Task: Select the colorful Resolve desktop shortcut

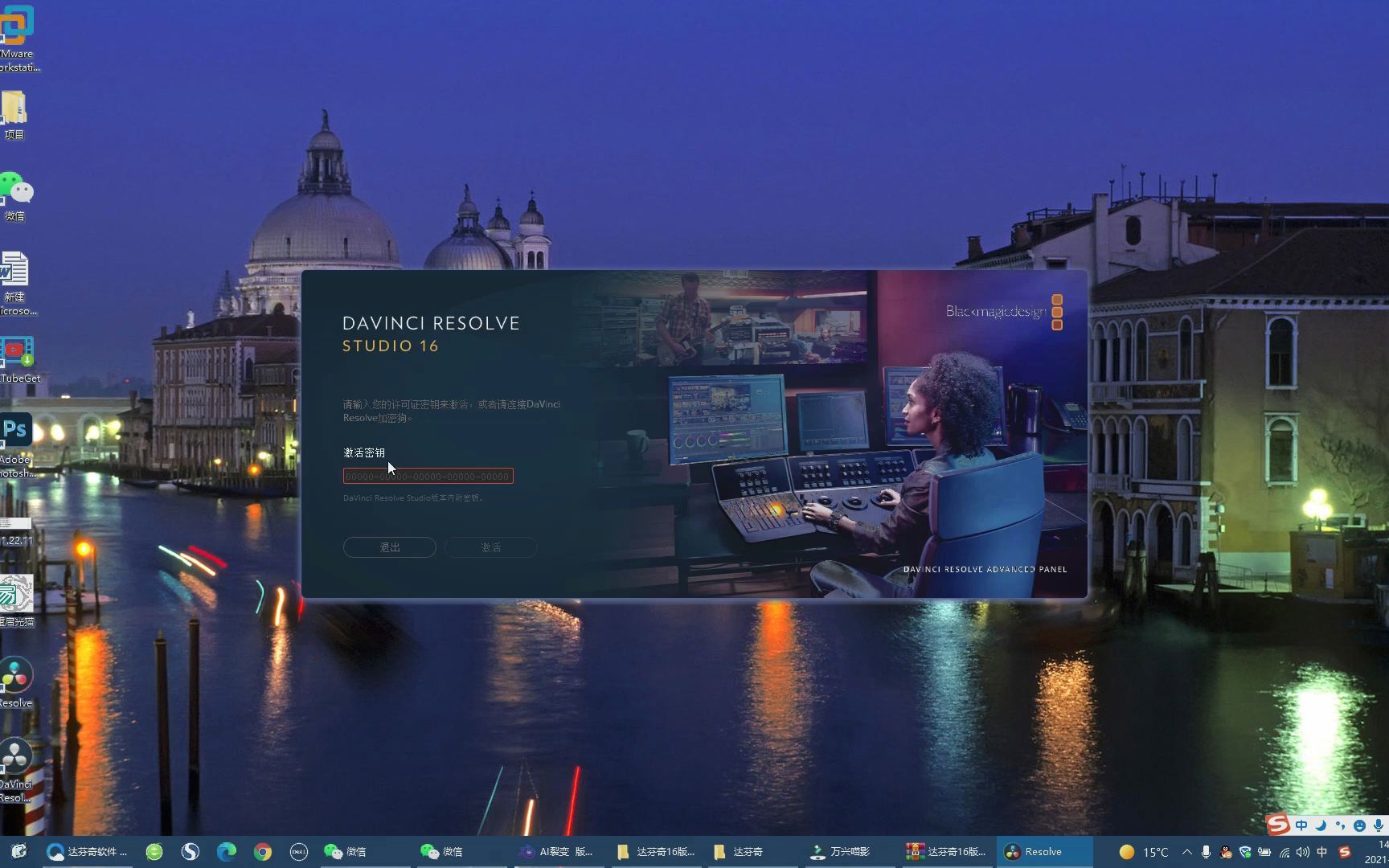Action: (x=16, y=683)
